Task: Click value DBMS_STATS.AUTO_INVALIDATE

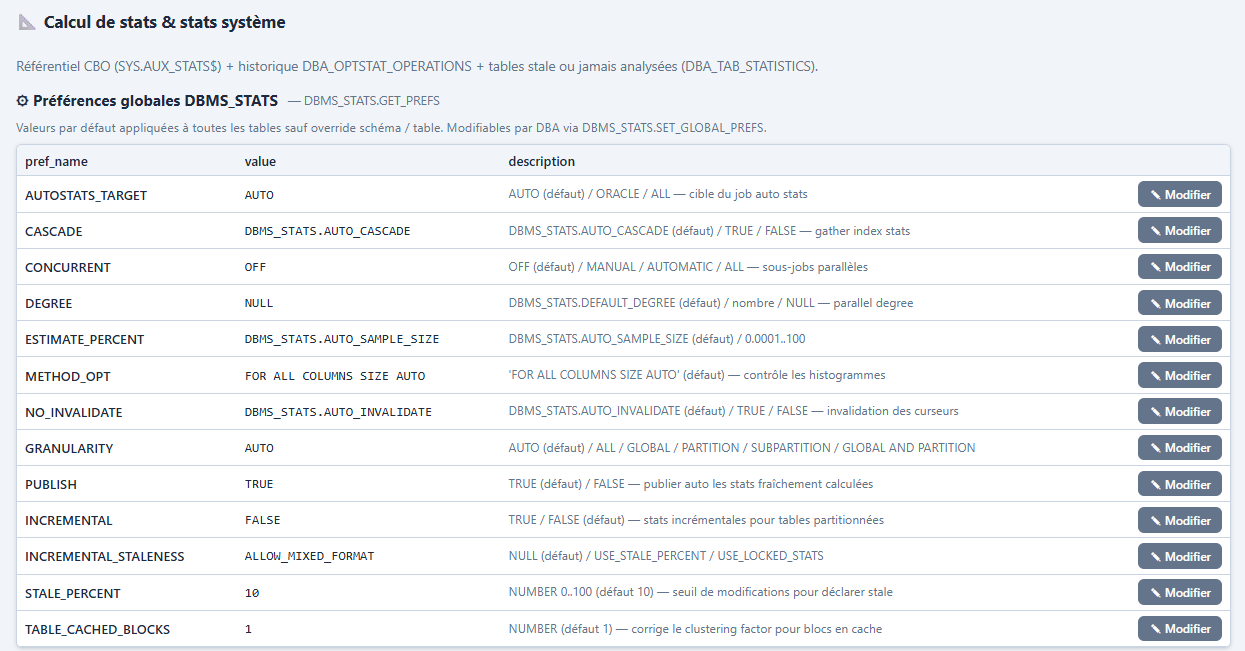Action: coord(338,412)
